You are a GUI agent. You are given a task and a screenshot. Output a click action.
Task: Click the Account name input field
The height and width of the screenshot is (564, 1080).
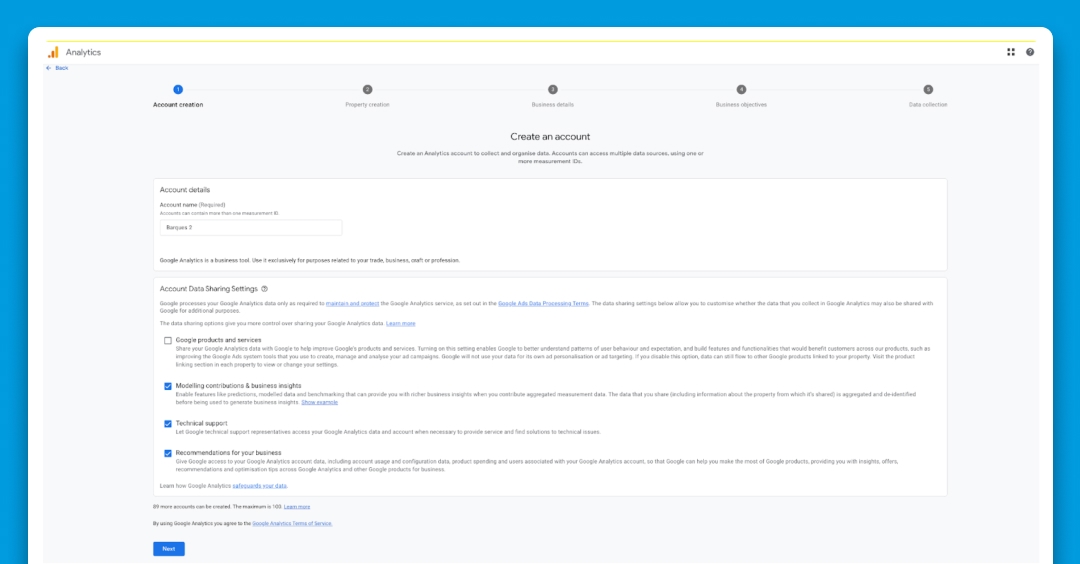(x=250, y=228)
